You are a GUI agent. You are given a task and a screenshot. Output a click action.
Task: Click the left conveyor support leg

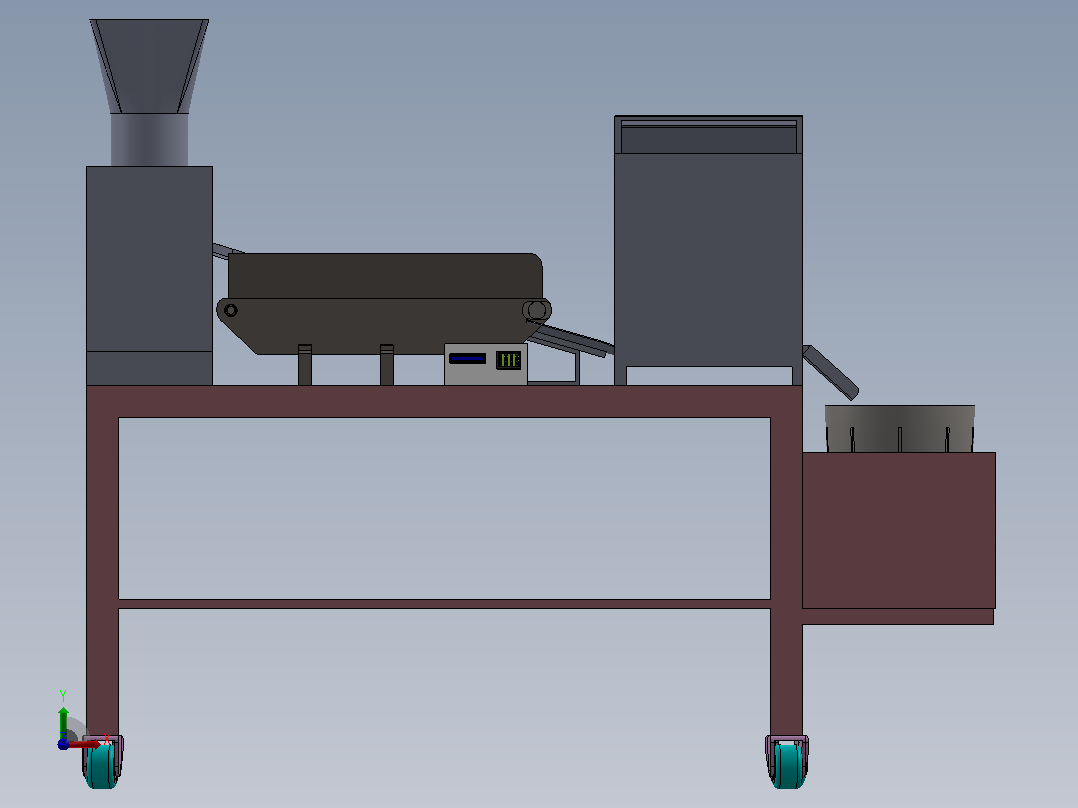(x=305, y=364)
